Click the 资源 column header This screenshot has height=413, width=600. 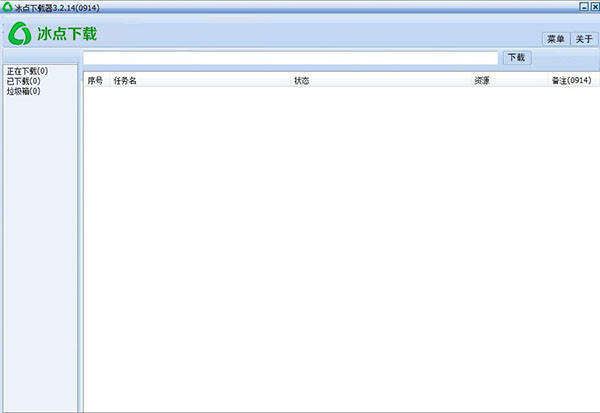(x=481, y=80)
